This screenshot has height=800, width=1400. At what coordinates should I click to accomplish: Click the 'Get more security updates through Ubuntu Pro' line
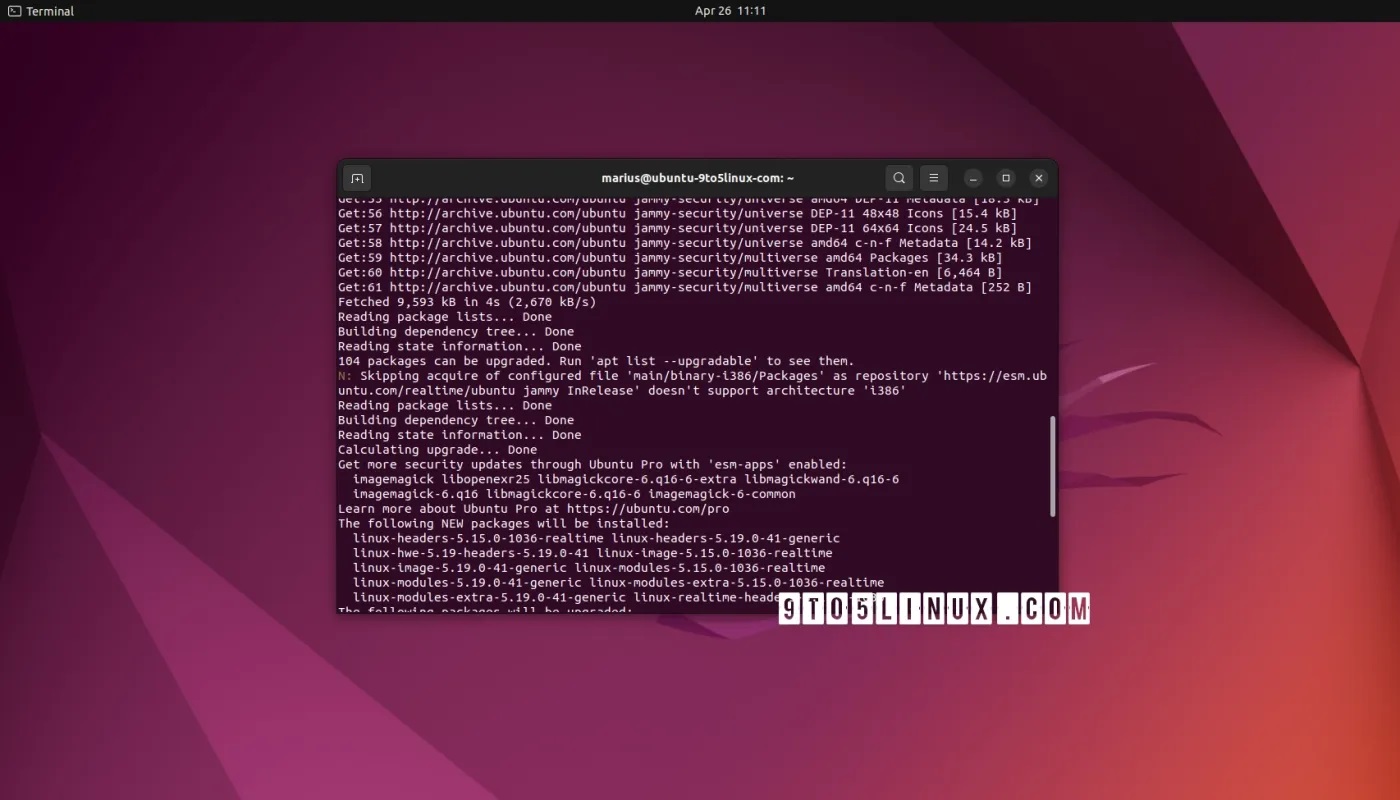click(x=592, y=465)
